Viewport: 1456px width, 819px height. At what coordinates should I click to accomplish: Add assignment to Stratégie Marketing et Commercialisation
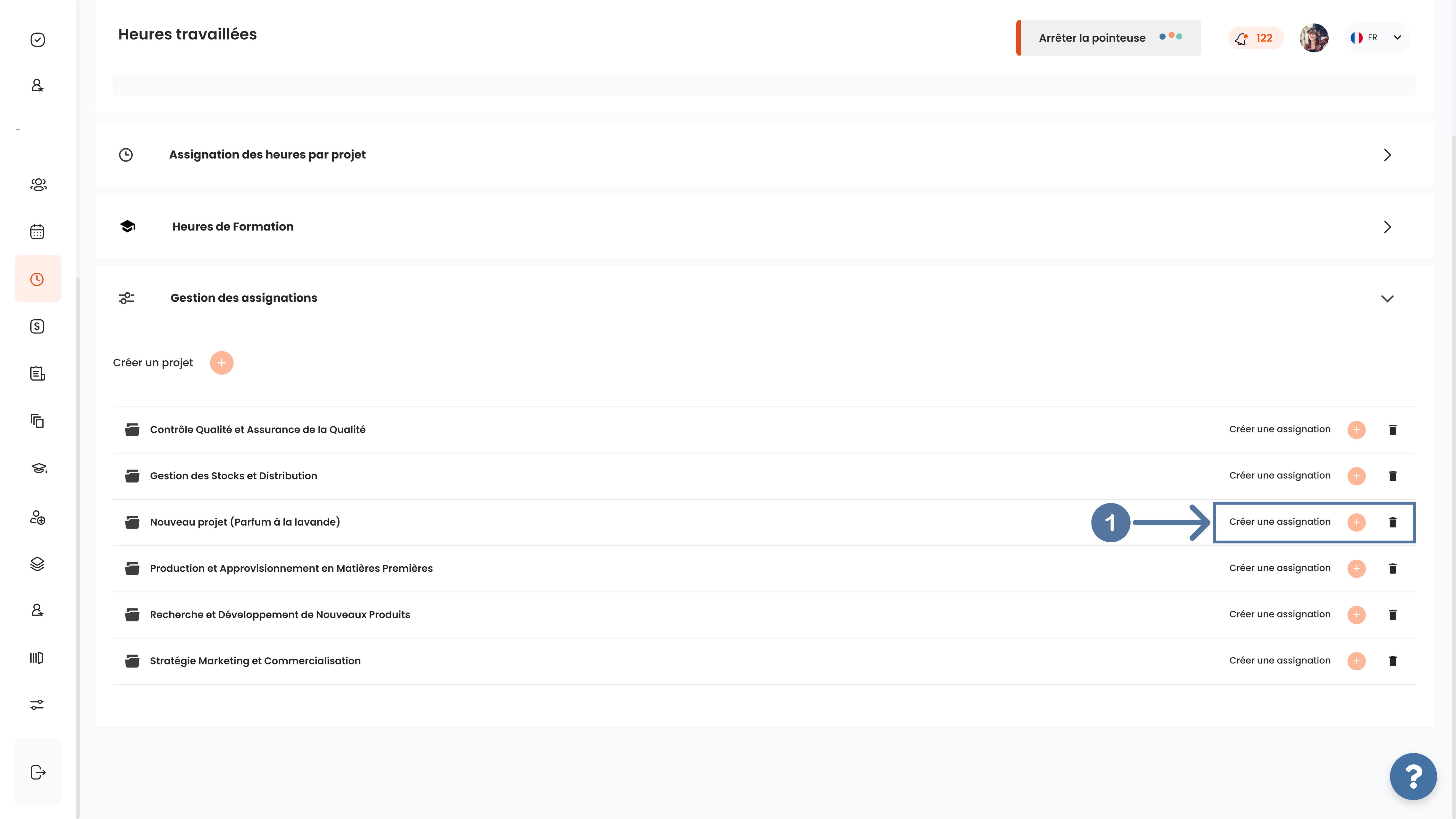[1357, 661]
